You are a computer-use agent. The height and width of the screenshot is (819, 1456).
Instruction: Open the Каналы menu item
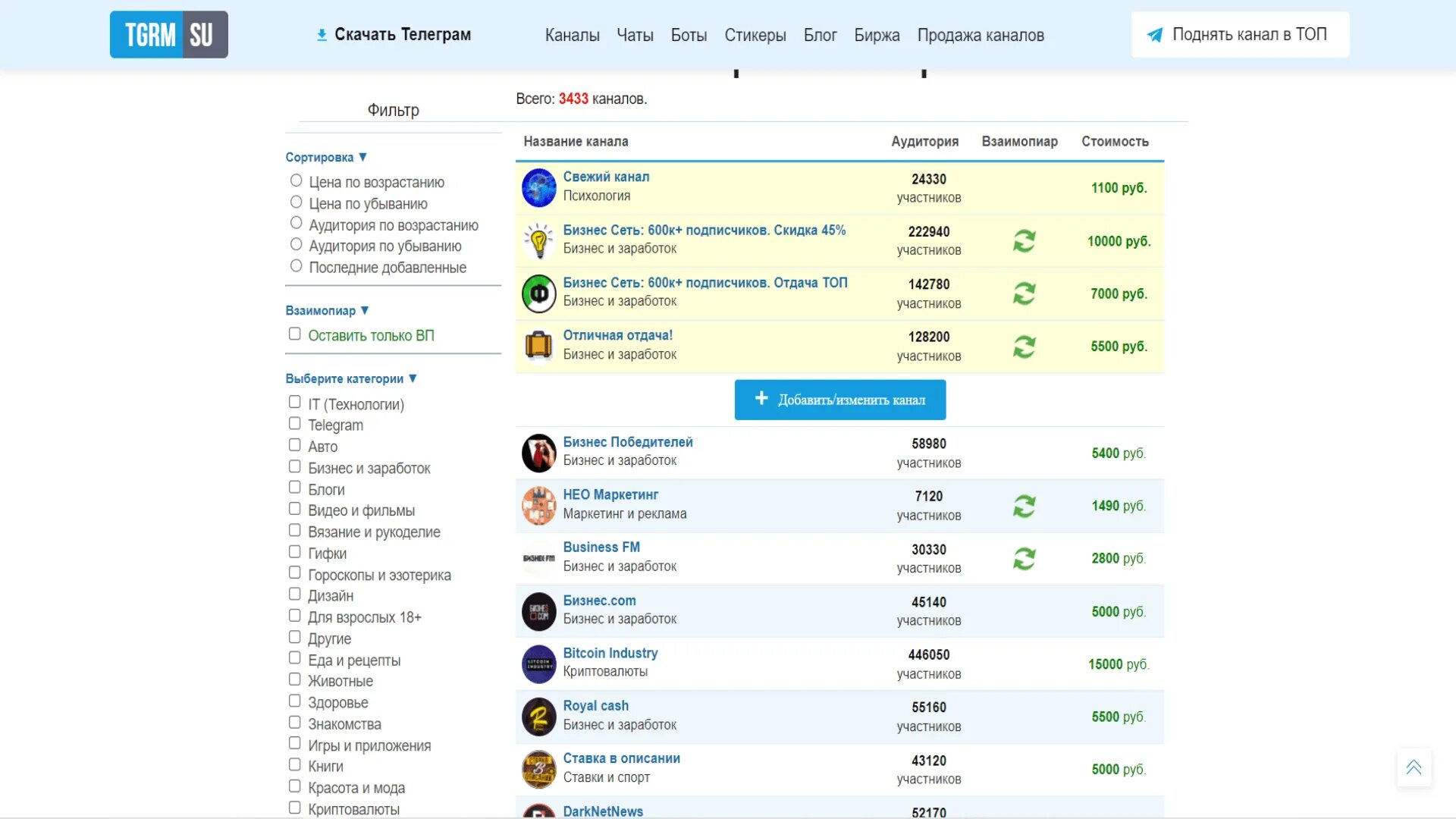pos(572,36)
